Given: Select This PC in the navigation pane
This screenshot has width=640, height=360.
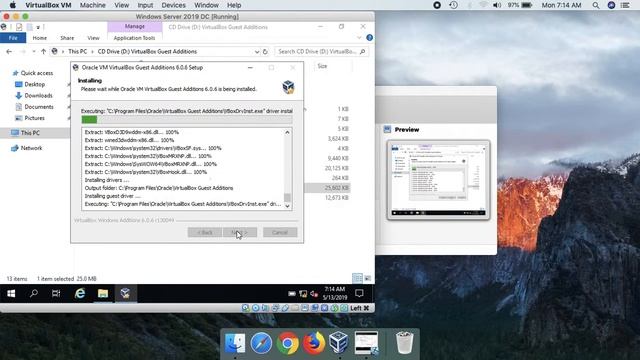Looking at the screenshot, I should [x=30, y=133].
